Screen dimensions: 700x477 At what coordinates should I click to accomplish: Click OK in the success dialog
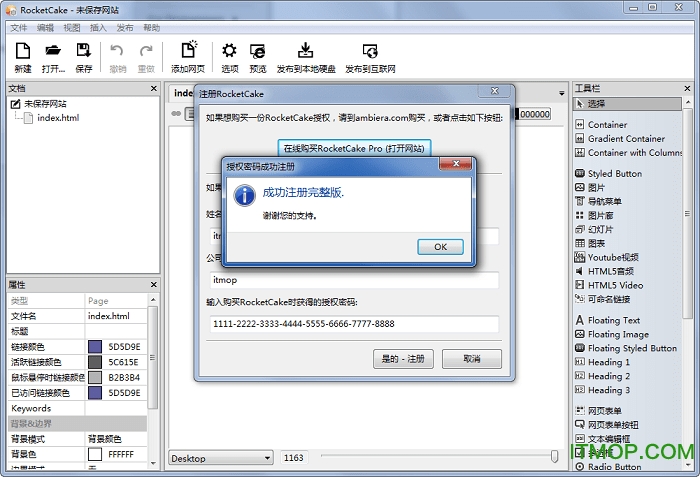point(440,247)
